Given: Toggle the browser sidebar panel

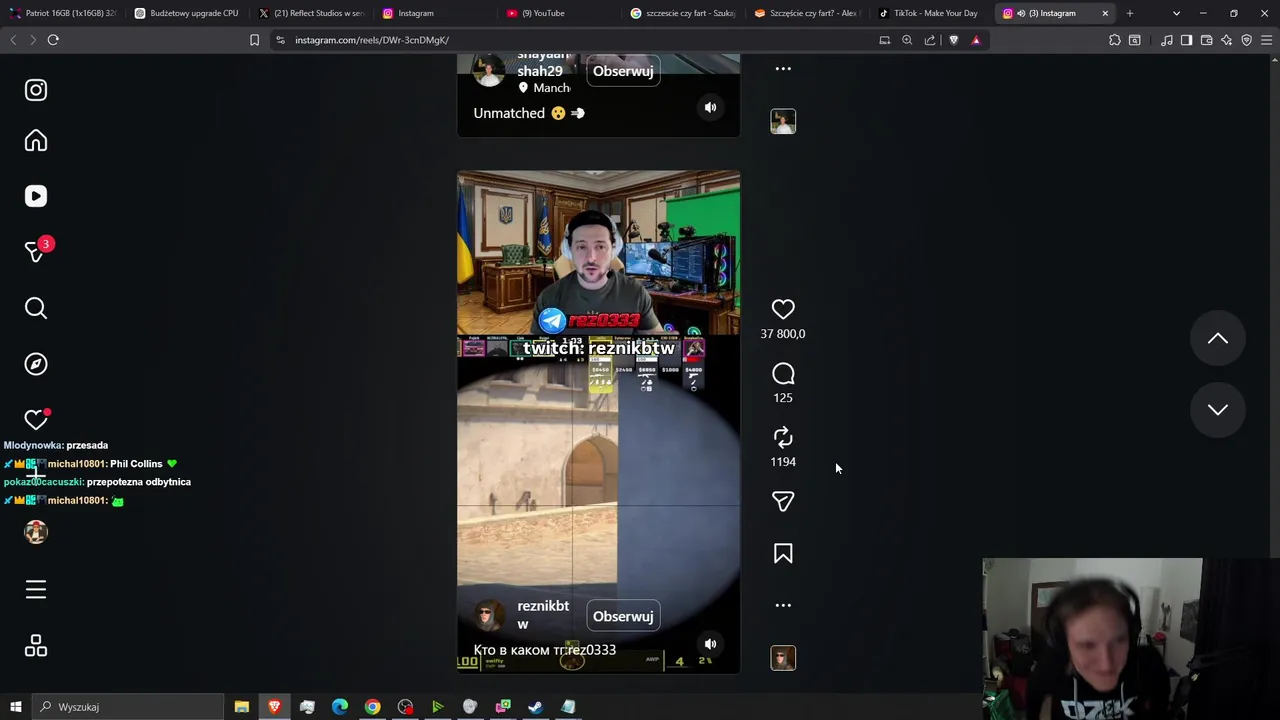Looking at the screenshot, I should click(1186, 40).
